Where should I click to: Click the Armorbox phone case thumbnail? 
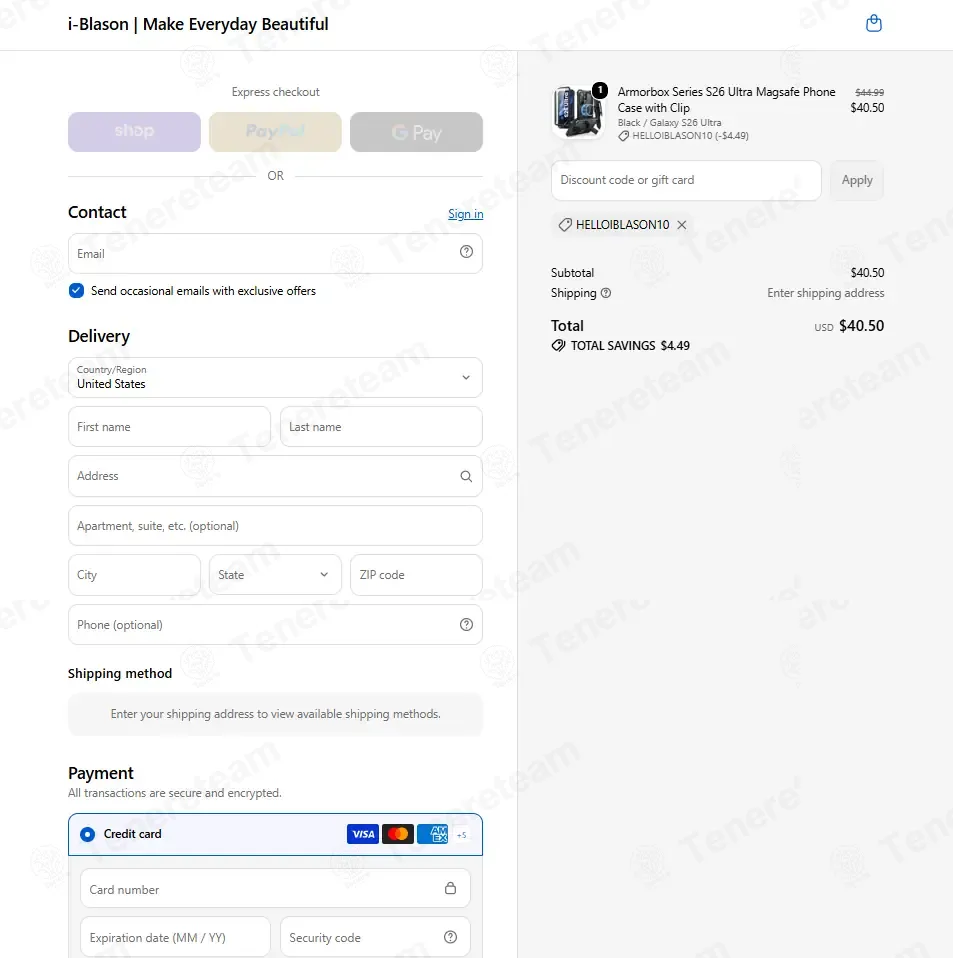point(577,112)
